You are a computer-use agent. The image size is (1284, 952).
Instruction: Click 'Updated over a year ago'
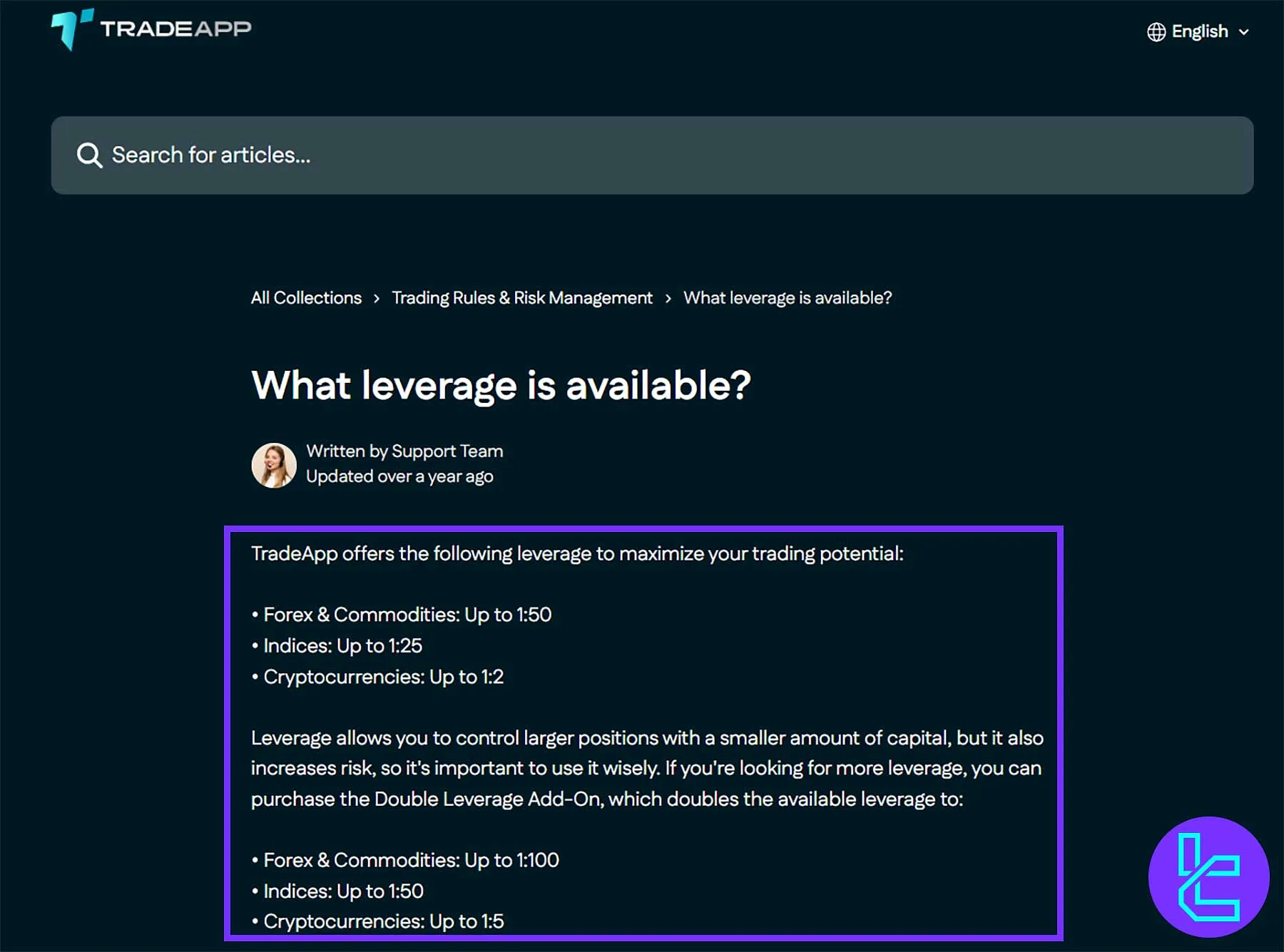coord(400,476)
